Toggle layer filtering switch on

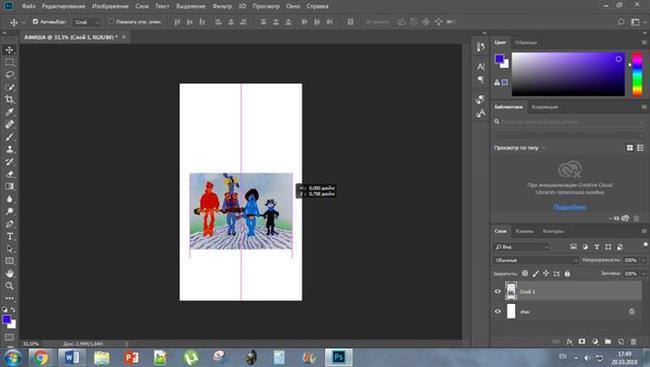pyautogui.click(x=645, y=244)
